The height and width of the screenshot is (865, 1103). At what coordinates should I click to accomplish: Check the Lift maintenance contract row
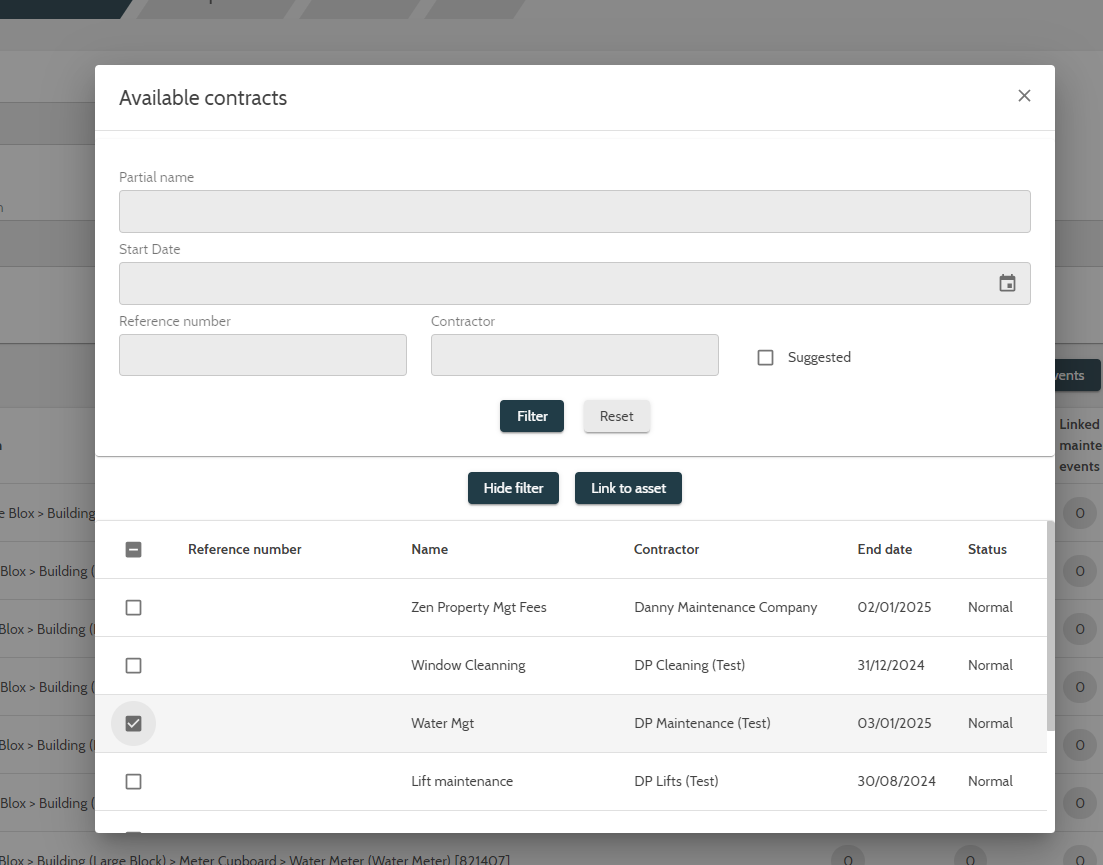[133, 781]
